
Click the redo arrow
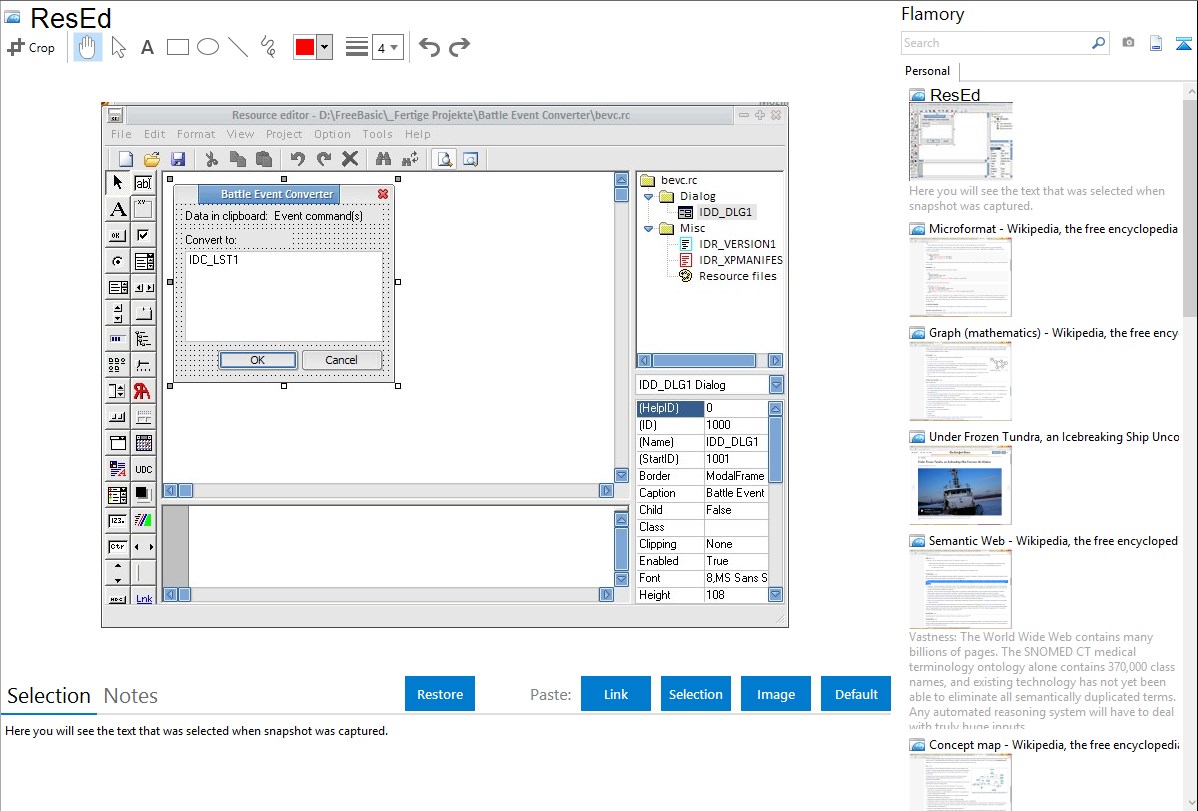pyautogui.click(x=459, y=47)
